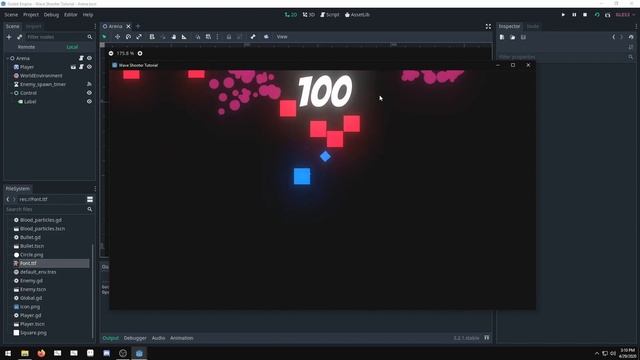
Task: Open snapping options three-dot menu
Action: pyautogui.click(x=218, y=37)
